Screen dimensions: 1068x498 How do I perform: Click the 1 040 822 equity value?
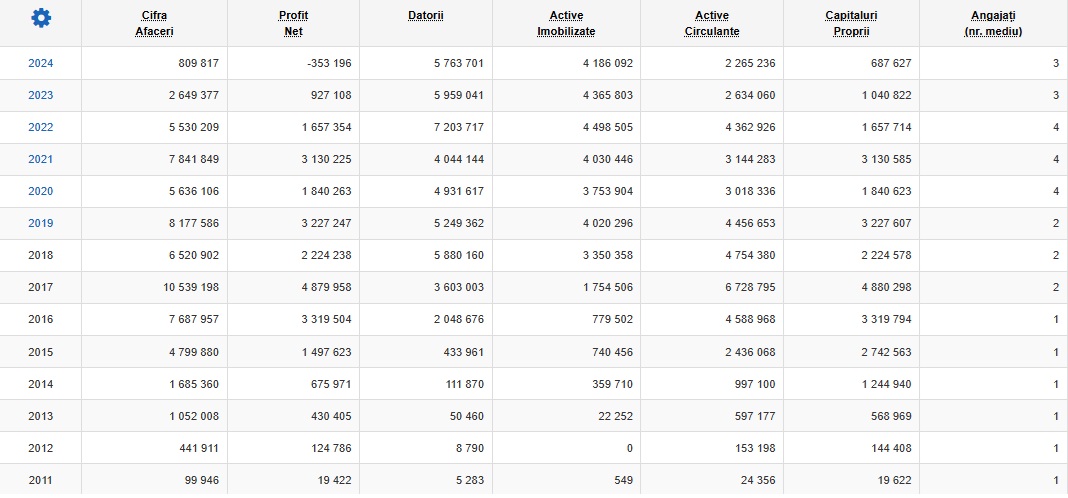click(886, 95)
